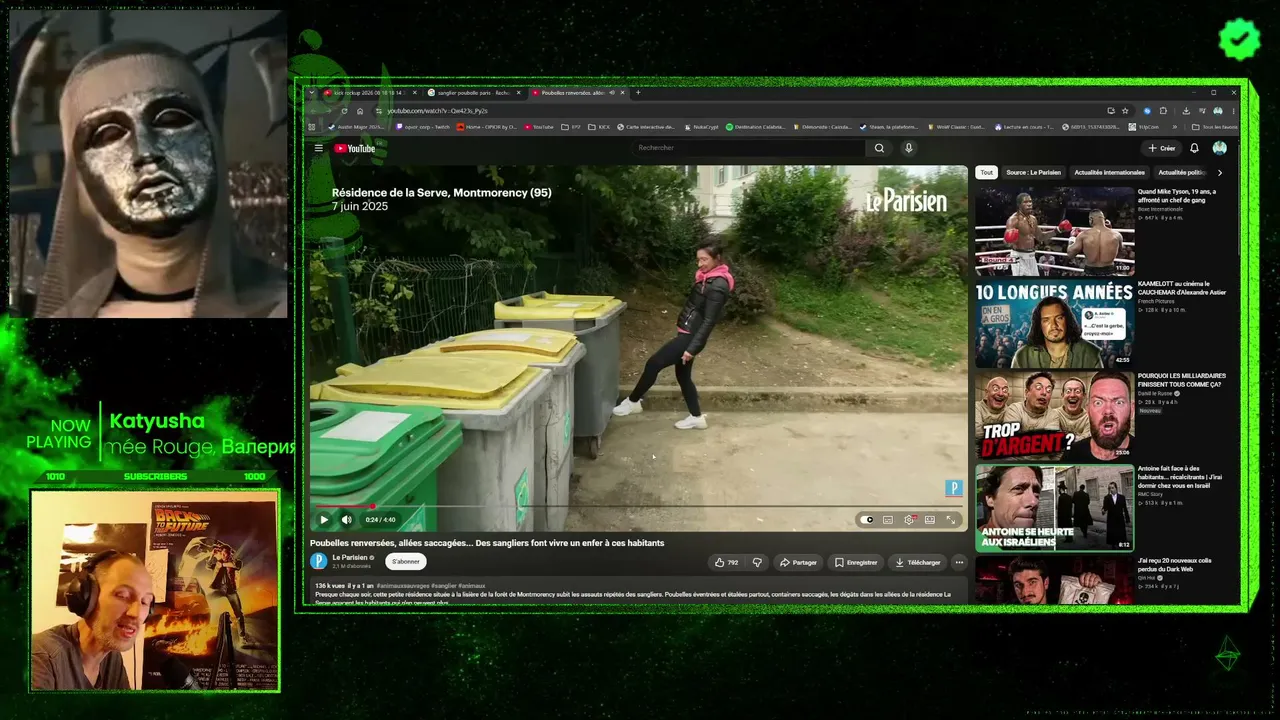The width and height of the screenshot is (1280, 720).
Task: Reload the page with the browser refresh icon
Action: tap(344, 110)
